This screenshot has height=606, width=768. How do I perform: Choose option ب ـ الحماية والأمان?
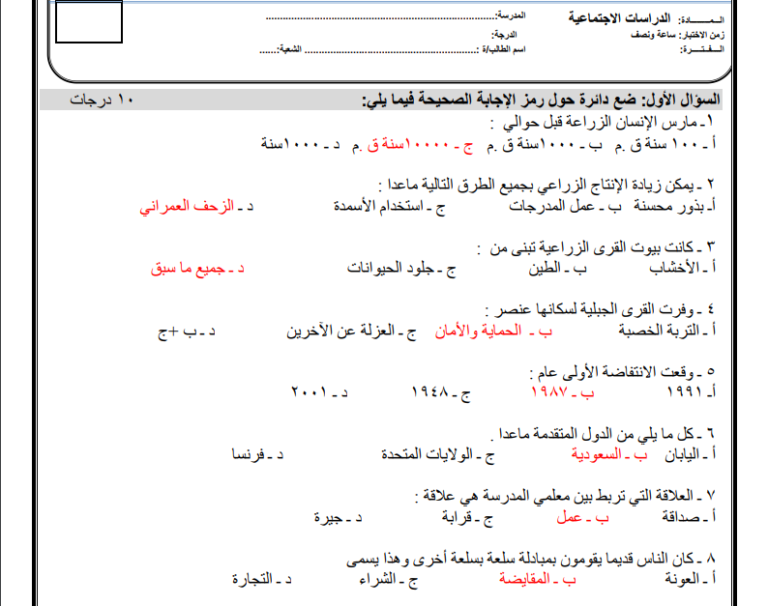[494, 331]
